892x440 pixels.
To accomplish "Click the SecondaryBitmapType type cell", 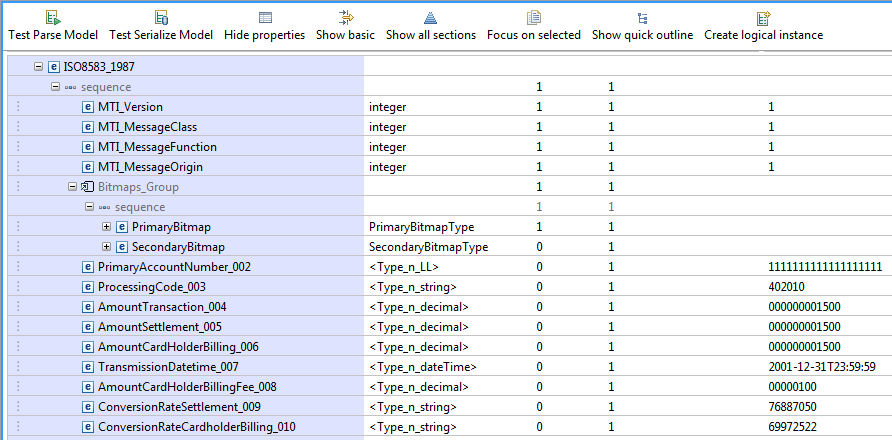I will [428, 247].
